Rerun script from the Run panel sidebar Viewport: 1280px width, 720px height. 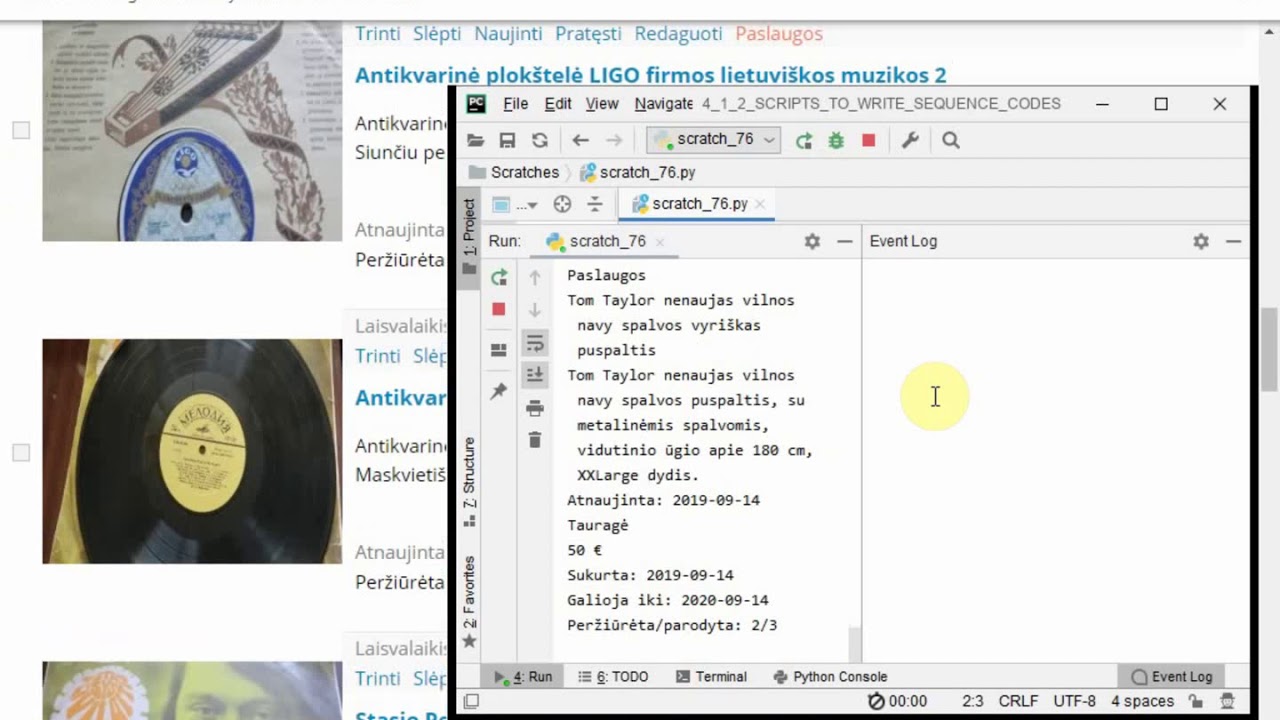coord(499,277)
